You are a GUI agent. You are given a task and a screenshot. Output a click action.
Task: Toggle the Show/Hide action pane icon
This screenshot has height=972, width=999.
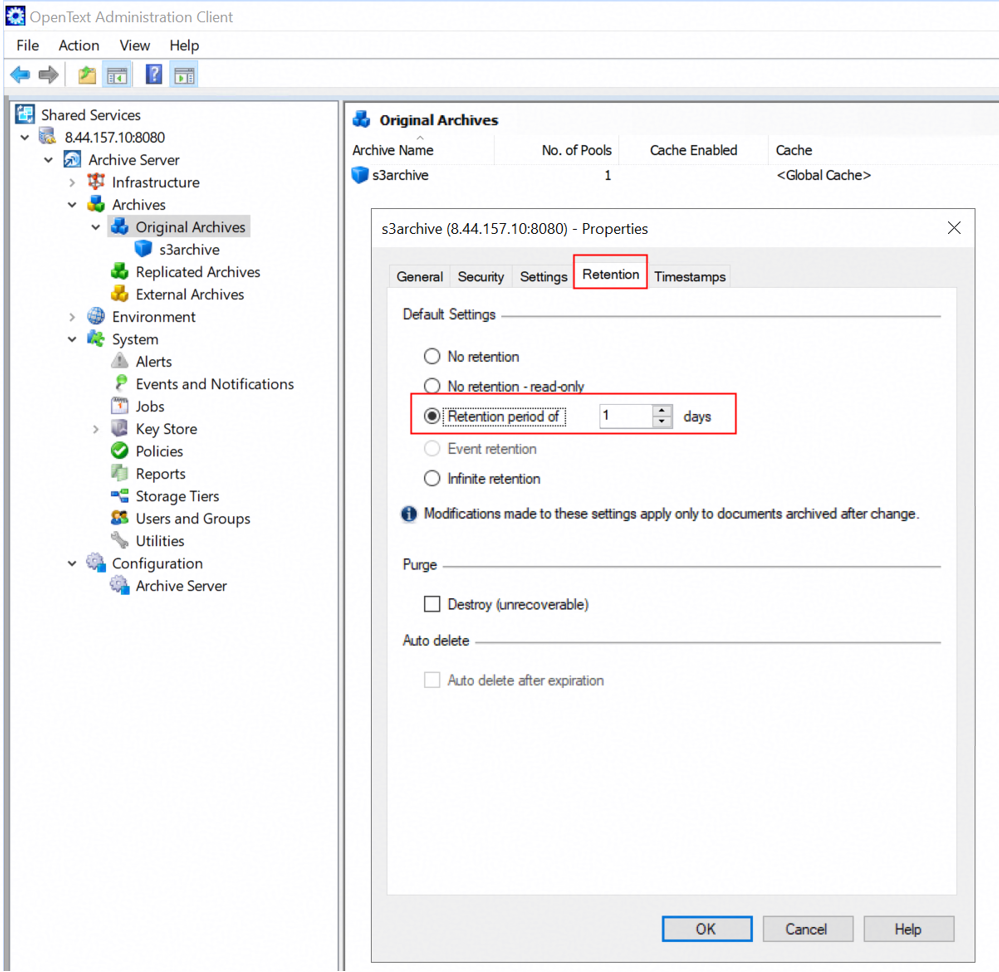point(185,75)
